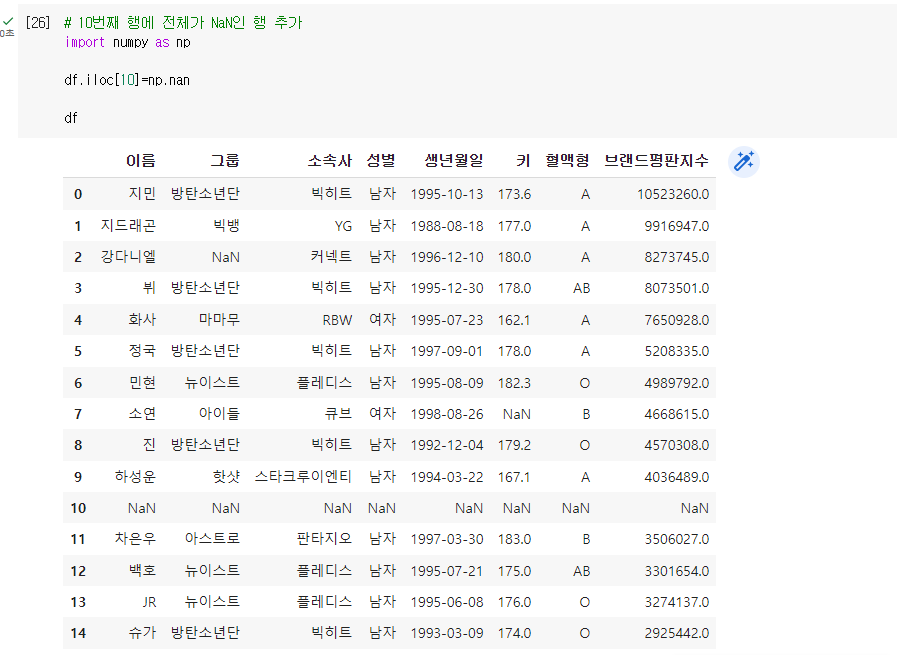Click the code line 'import numpy as np'

pyautogui.click(x=127, y=42)
